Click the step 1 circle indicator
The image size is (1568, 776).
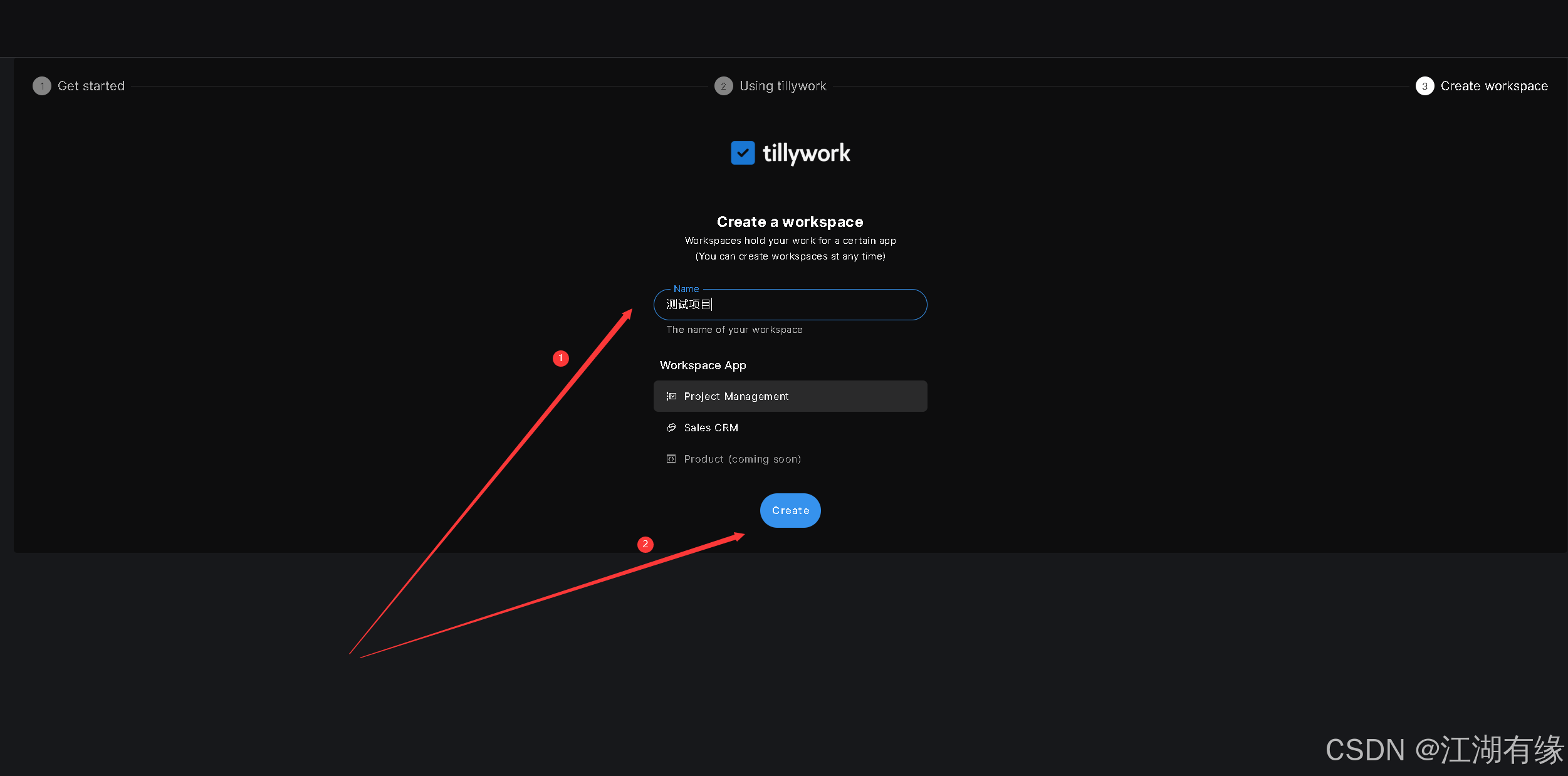tap(41, 85)
